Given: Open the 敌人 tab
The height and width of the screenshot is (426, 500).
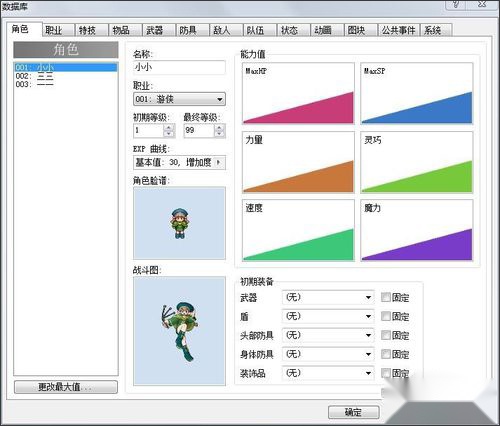Looking at the screenshot, I should coord(226,30).
